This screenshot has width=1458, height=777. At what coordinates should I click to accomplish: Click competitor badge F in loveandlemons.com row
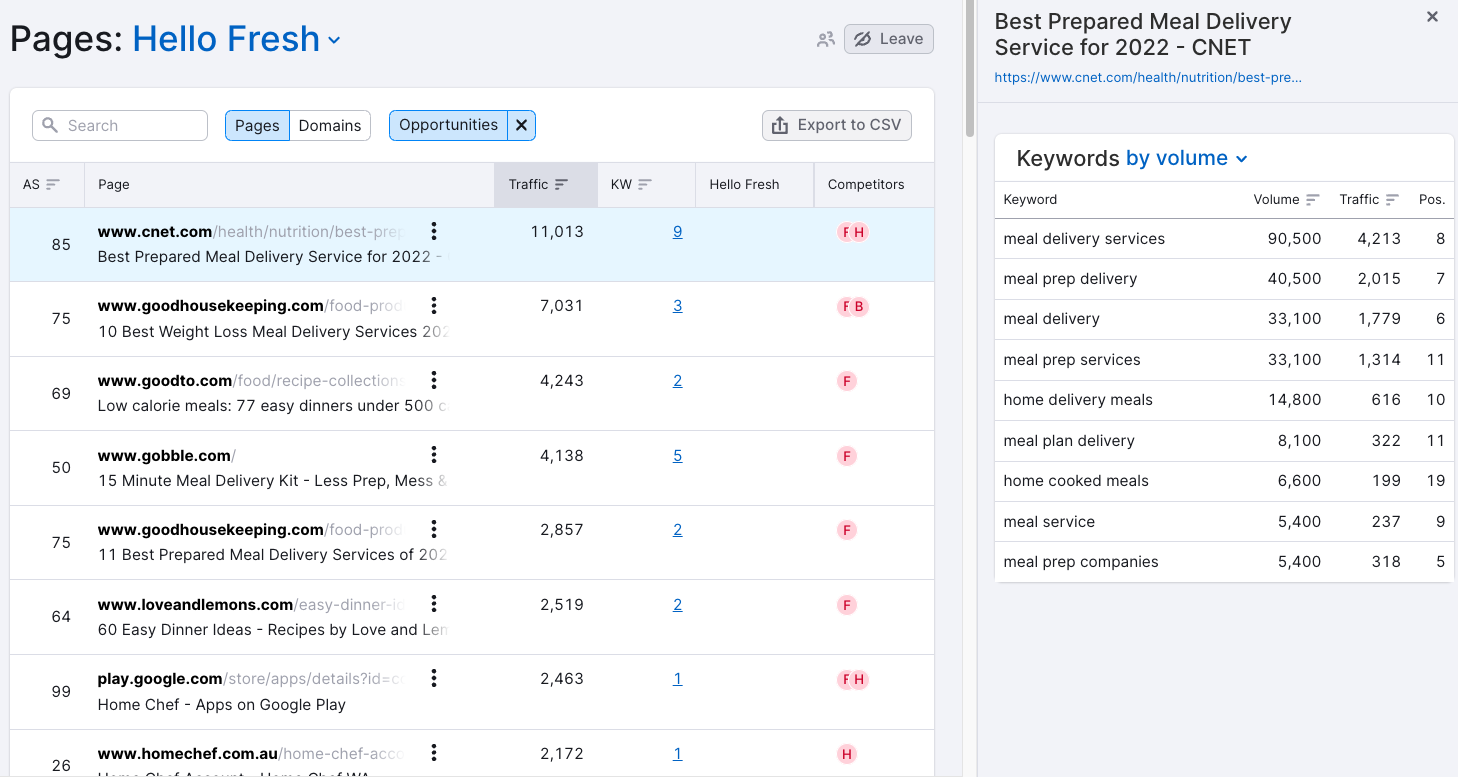pos(847,605)
